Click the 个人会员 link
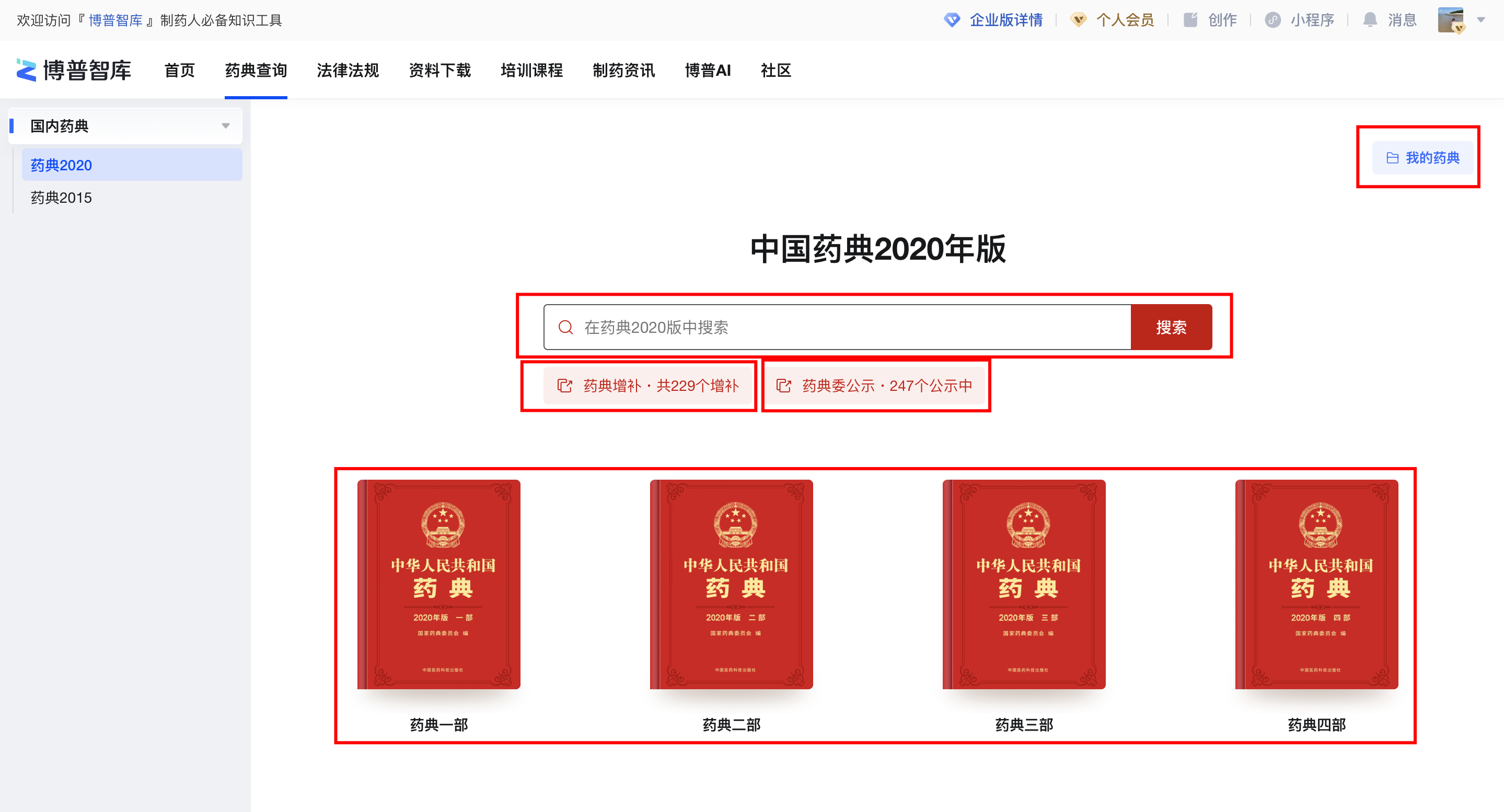Viewport: 1504px width, 812px height. pos(1125,20)
